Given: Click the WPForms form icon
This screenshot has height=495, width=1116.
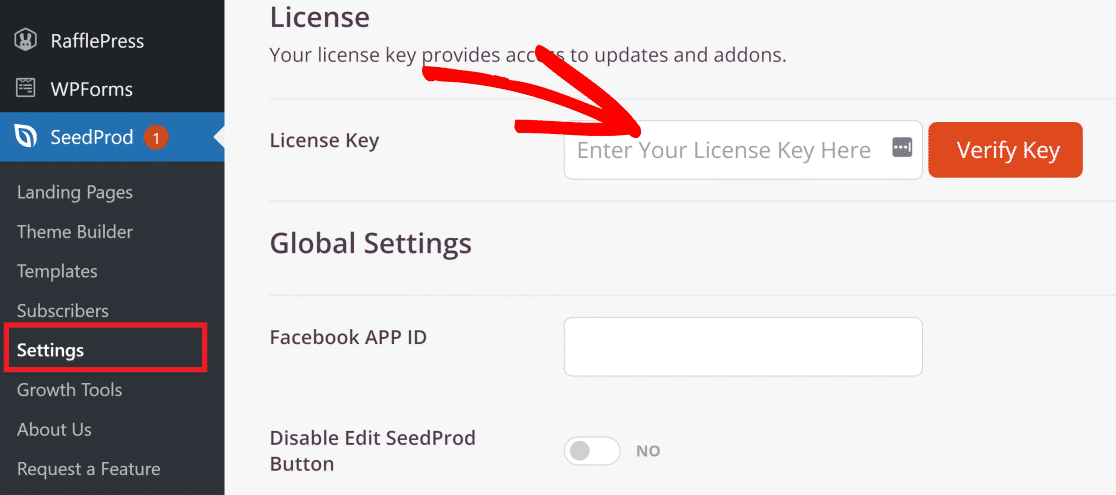Looking at the screenshot, I should (x=26, y=89).
